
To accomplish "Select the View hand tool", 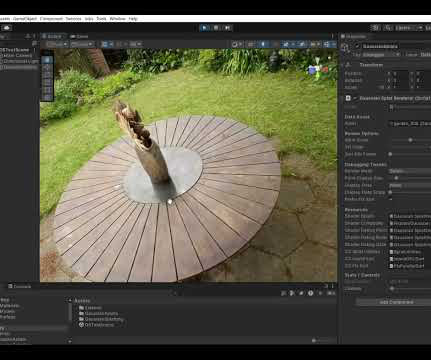I will [47, 60].
